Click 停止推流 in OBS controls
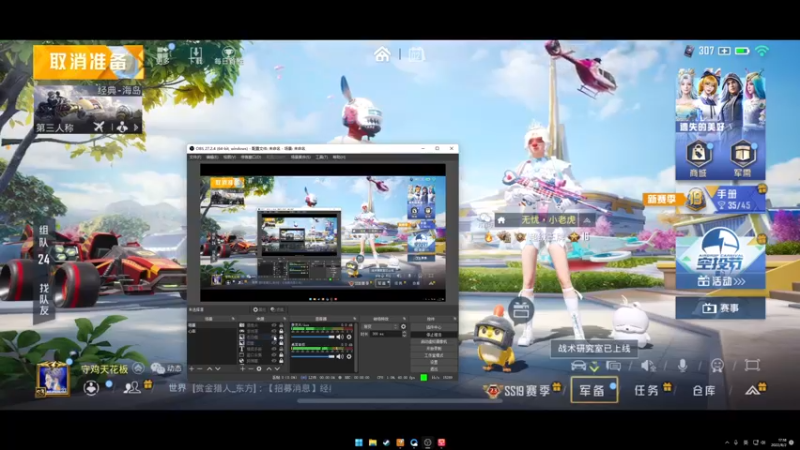800x450 pixels. (434, 335)
